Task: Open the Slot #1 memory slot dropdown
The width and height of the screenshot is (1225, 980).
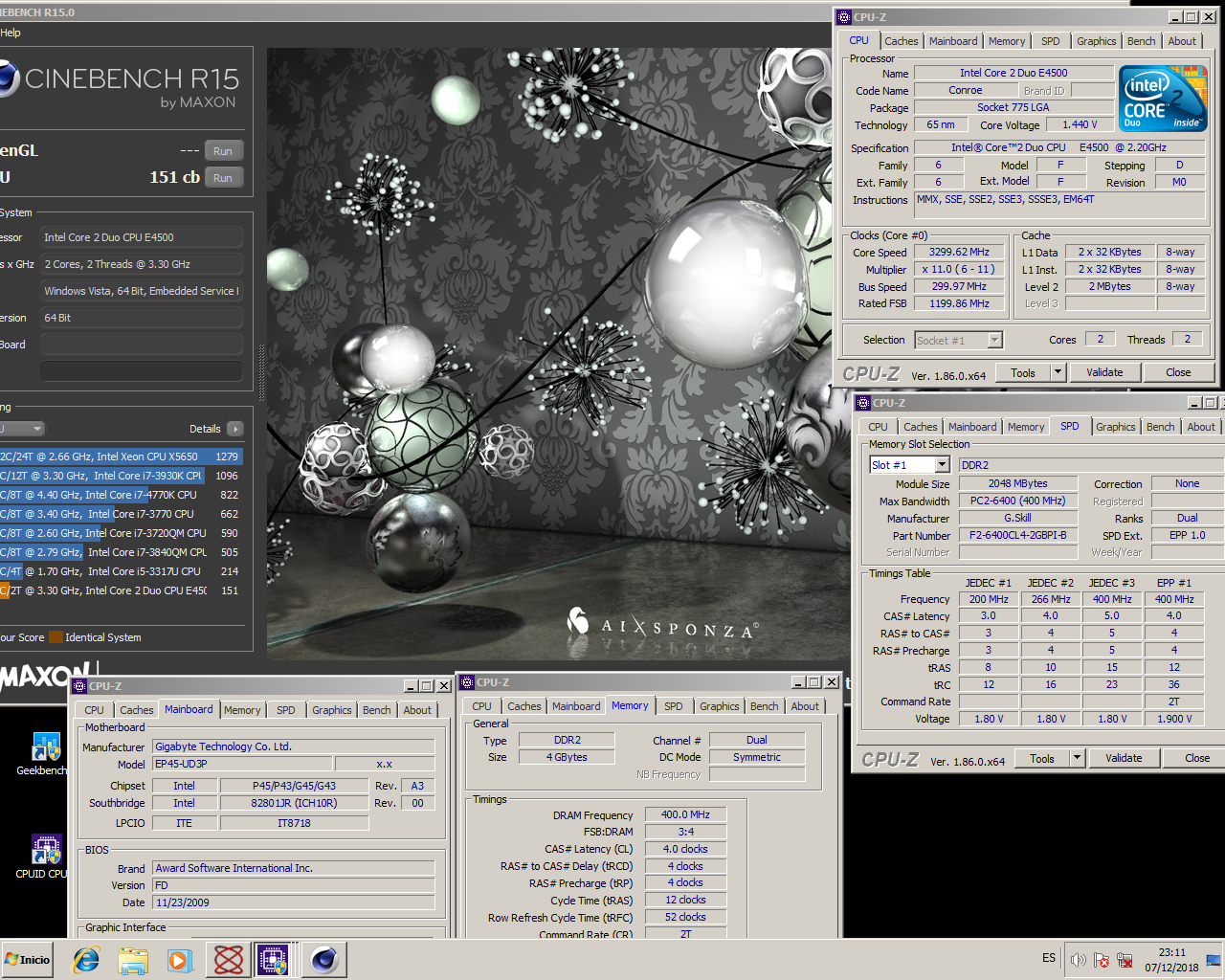Action: (943, 465)
